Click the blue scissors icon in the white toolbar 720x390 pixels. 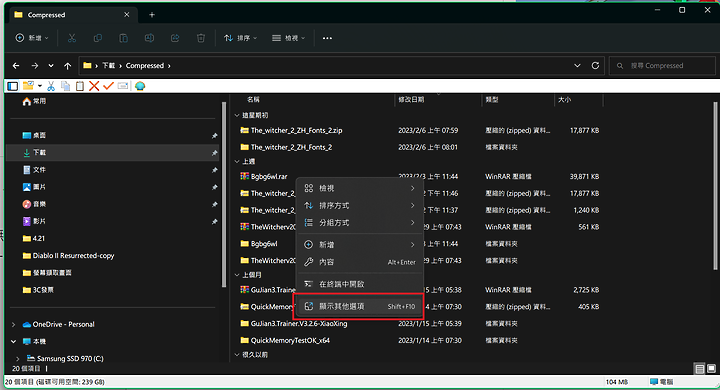click(x=51, y=86)
